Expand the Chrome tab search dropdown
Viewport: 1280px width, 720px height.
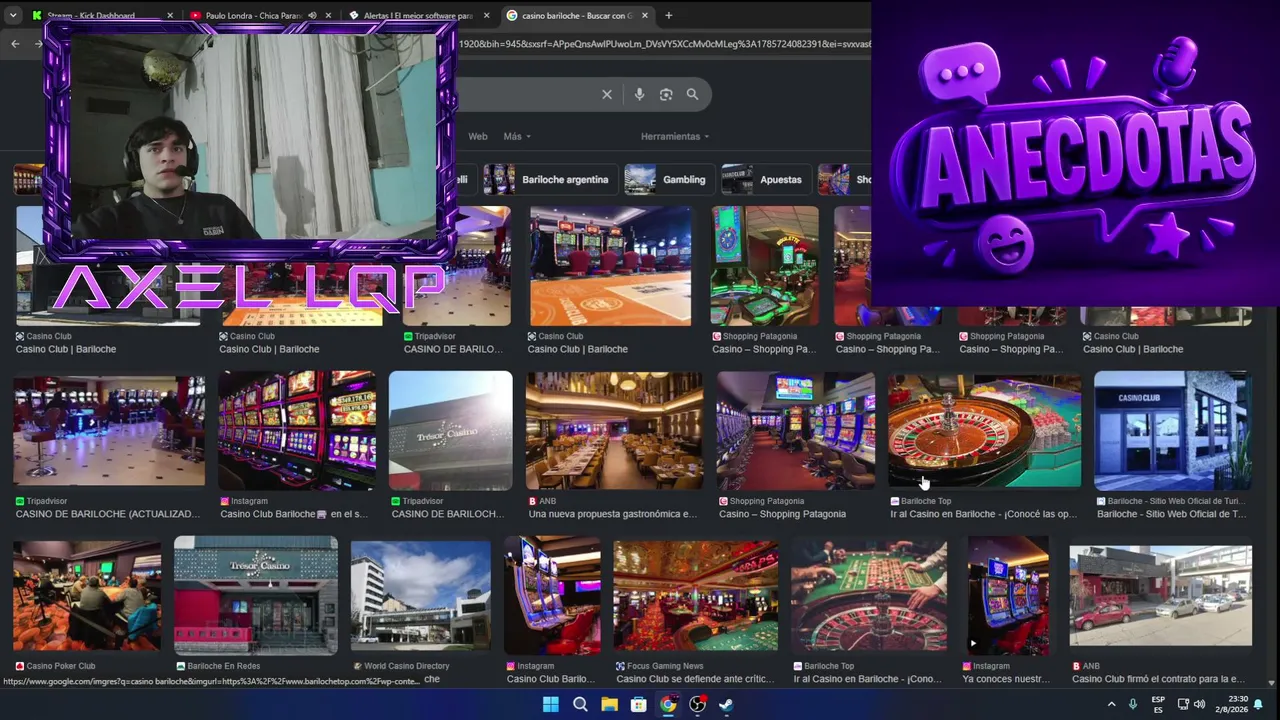tap(15, 15)
